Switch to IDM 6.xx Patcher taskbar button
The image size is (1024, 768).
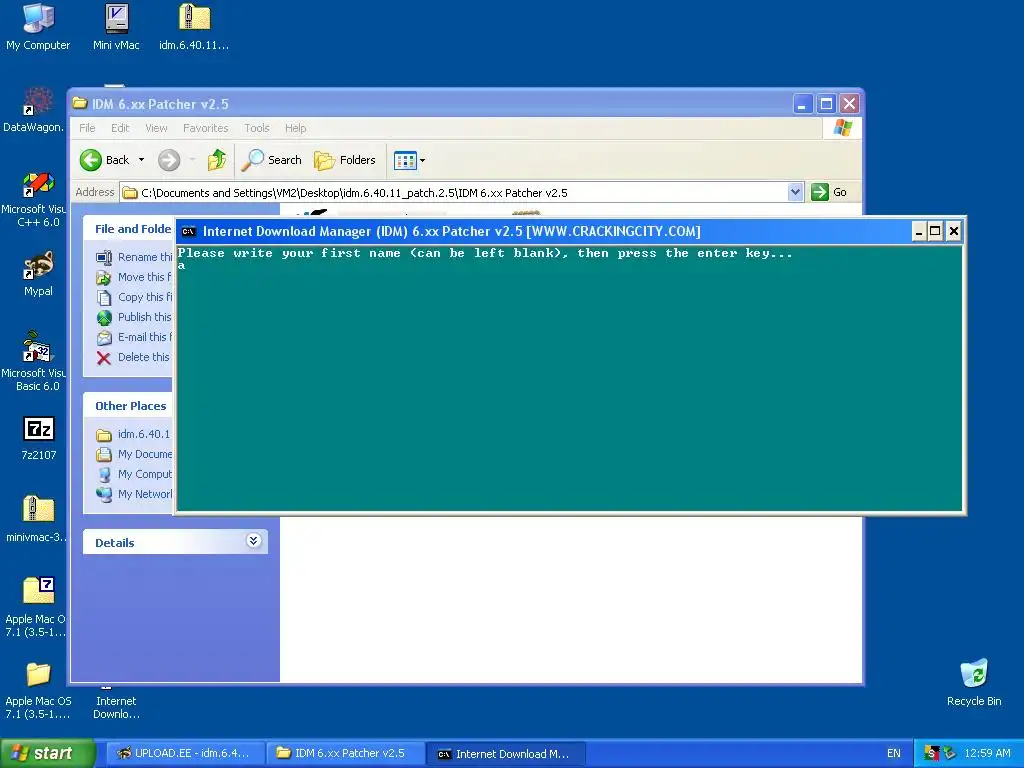346,753
